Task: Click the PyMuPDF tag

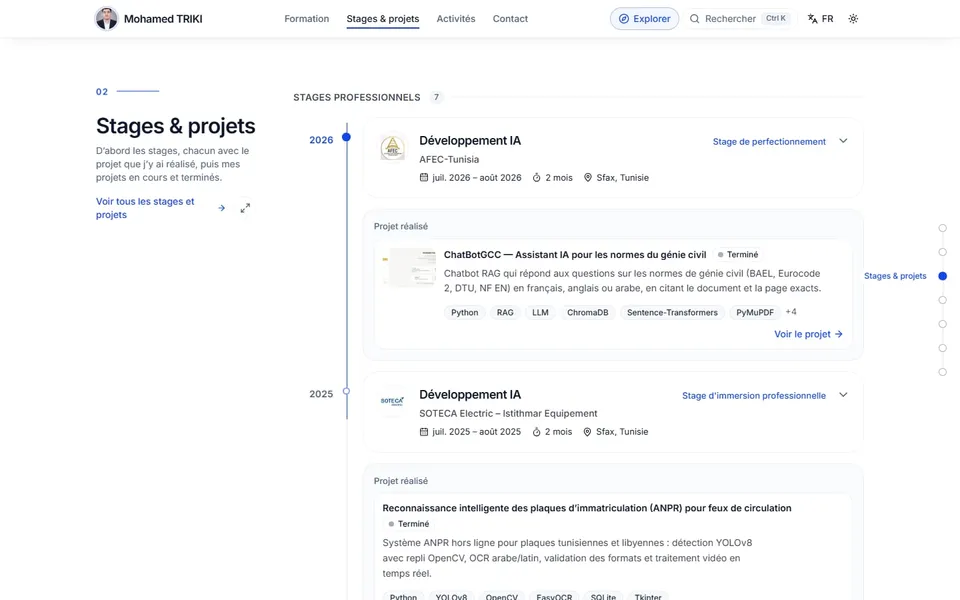Action: click(x=755, y=312)
